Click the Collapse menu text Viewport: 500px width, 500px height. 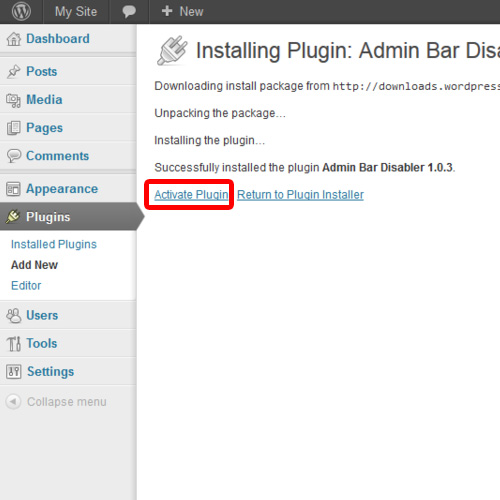coord(67,402)
